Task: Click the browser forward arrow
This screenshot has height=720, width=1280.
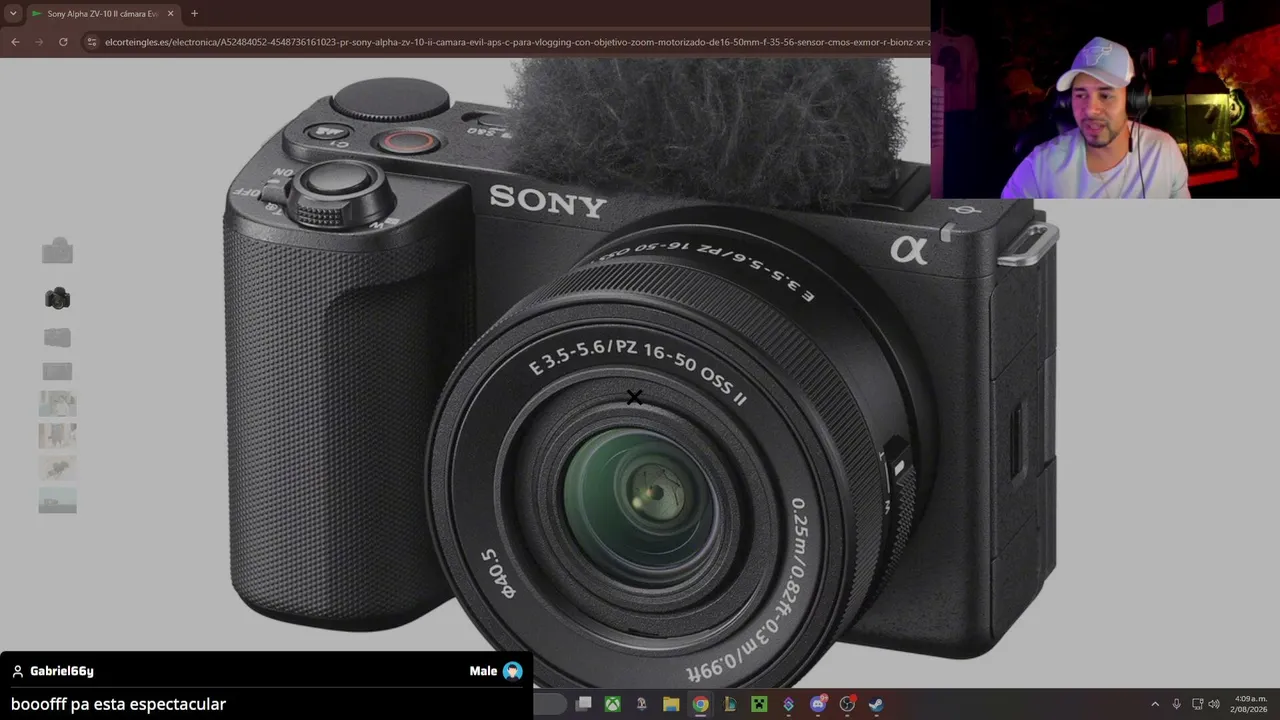Action: pos(39,42)
